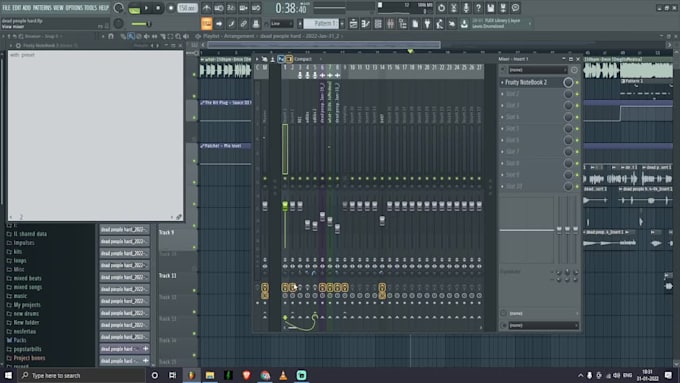Open Slot 2 arrow menu in mixer

point(503,94)
